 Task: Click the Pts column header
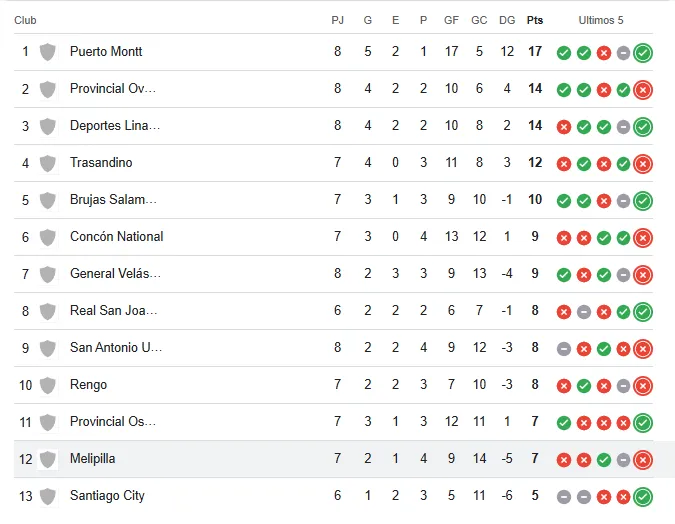535,21
